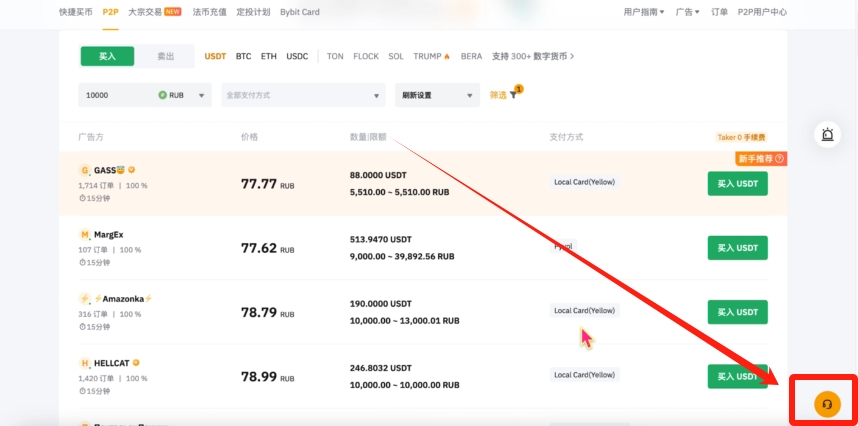Click the Taker 0 手续费 label
Viewport: 858px width, 426px height.
click(741, 137)
